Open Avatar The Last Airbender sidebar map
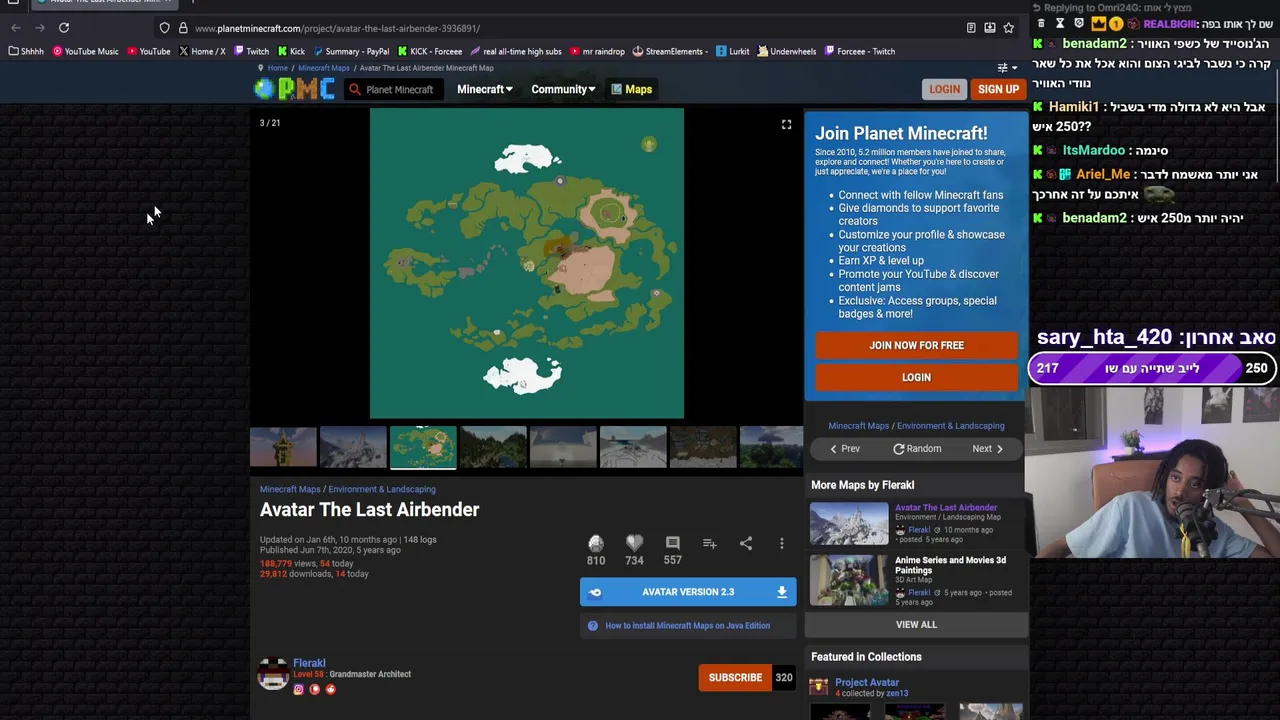 (946, 508)
